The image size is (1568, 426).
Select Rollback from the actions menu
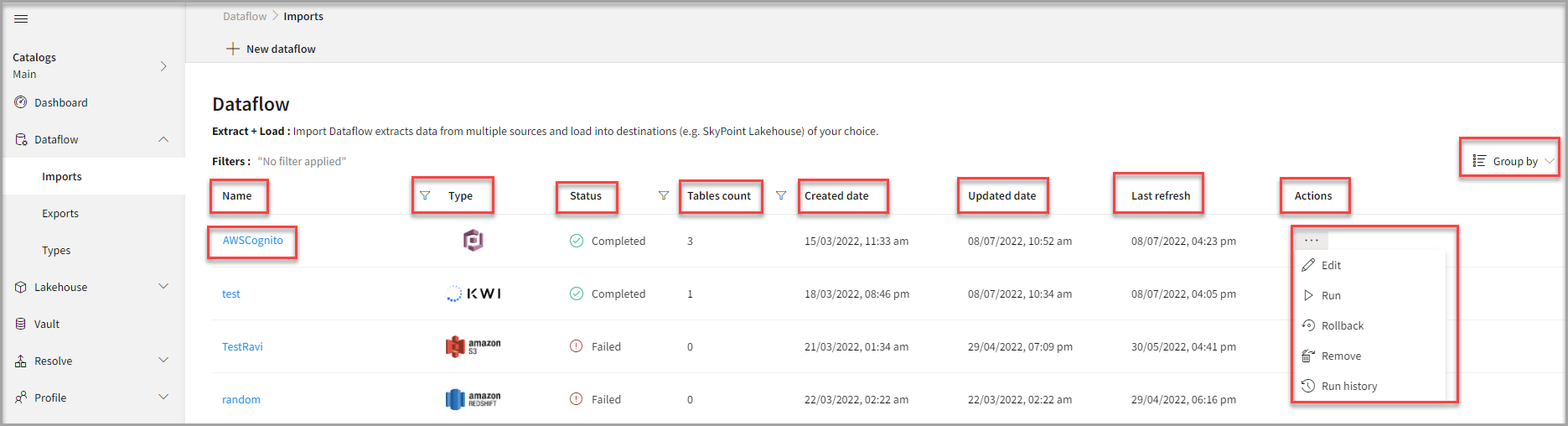point(1342,325)
